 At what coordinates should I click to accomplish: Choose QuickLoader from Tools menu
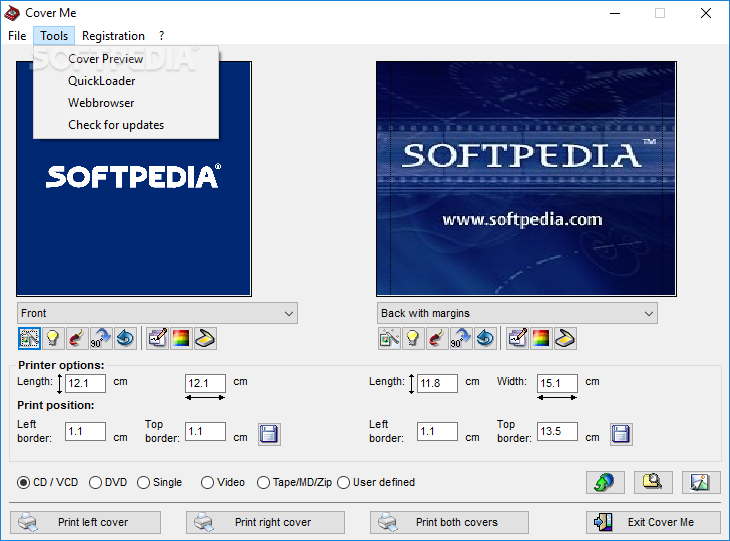pyautogui.click(x=126, y=81)
